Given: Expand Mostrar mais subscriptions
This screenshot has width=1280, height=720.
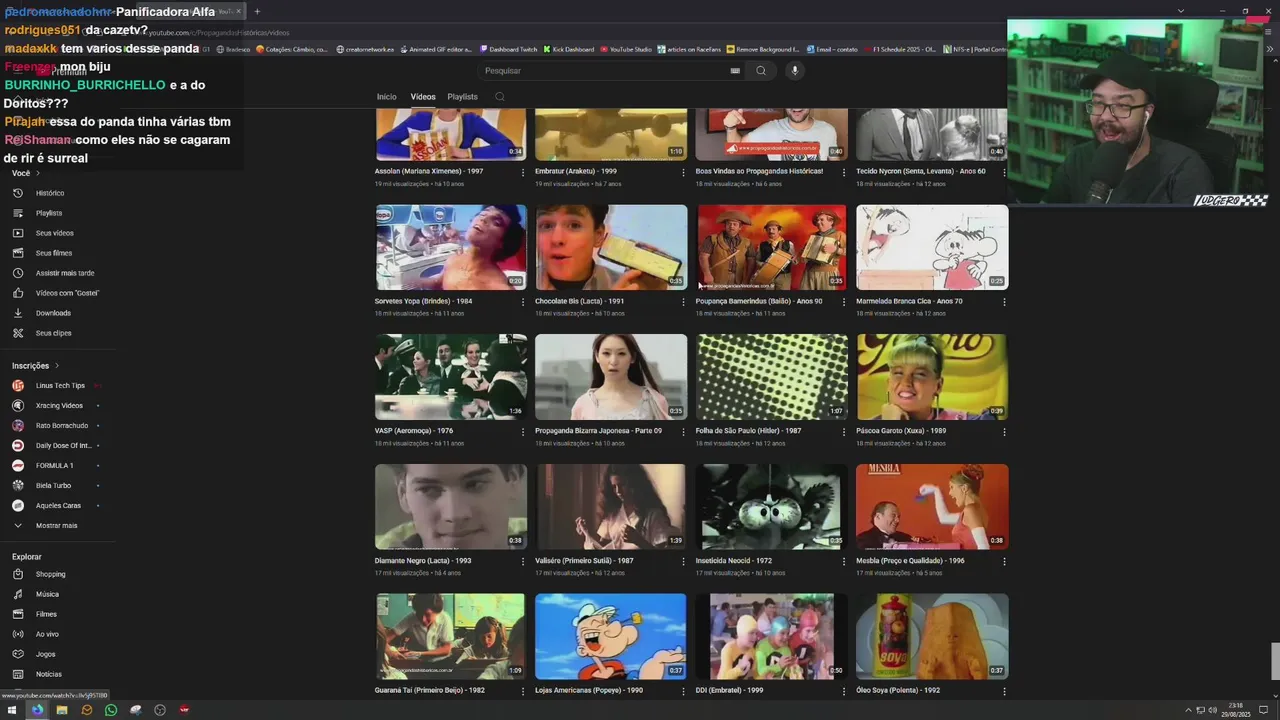Looking at the screenshot, I should pyautogui.click(x=56, y=525).
